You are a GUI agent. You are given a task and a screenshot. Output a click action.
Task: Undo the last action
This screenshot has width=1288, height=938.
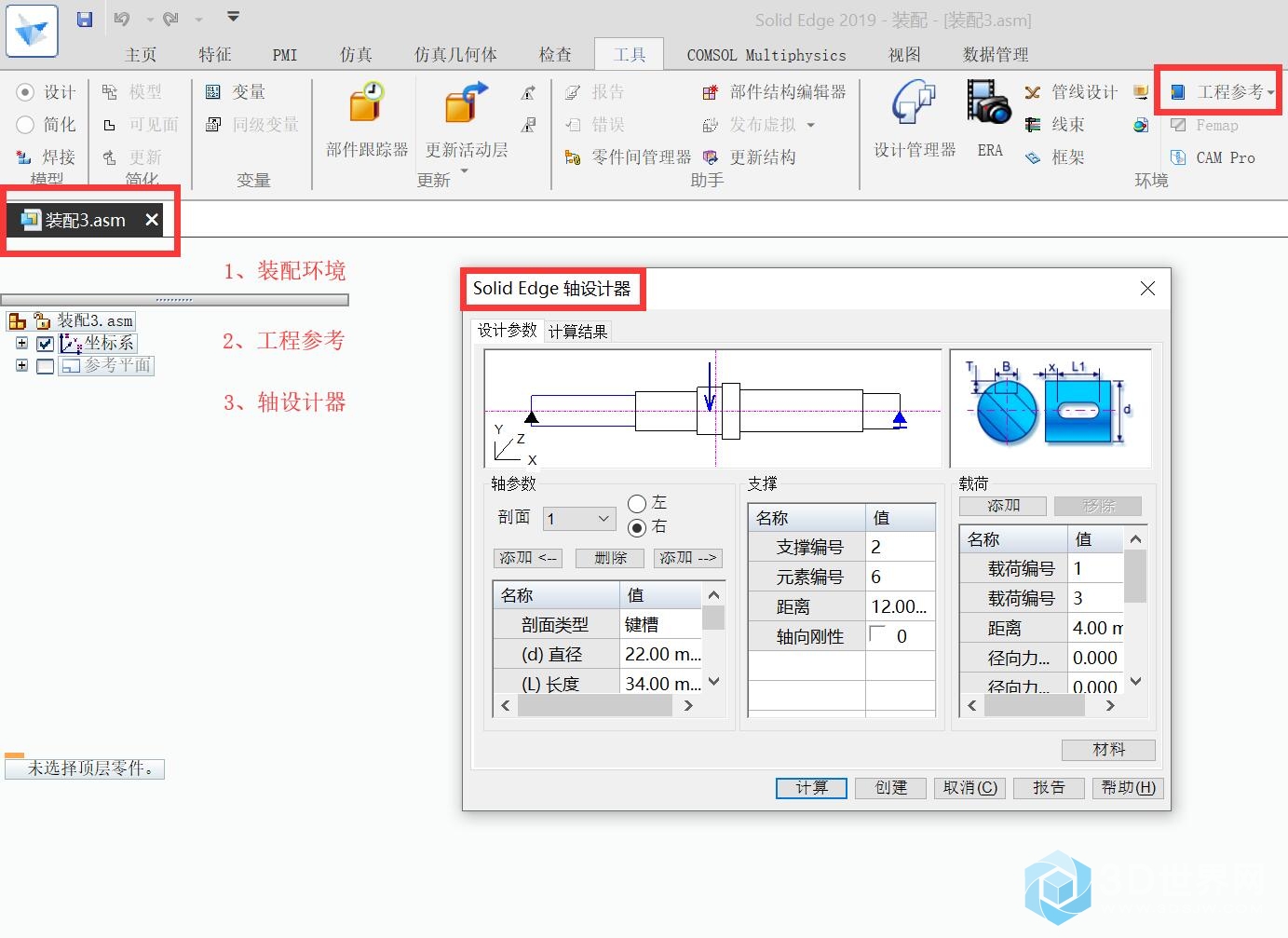click(122, 19)
